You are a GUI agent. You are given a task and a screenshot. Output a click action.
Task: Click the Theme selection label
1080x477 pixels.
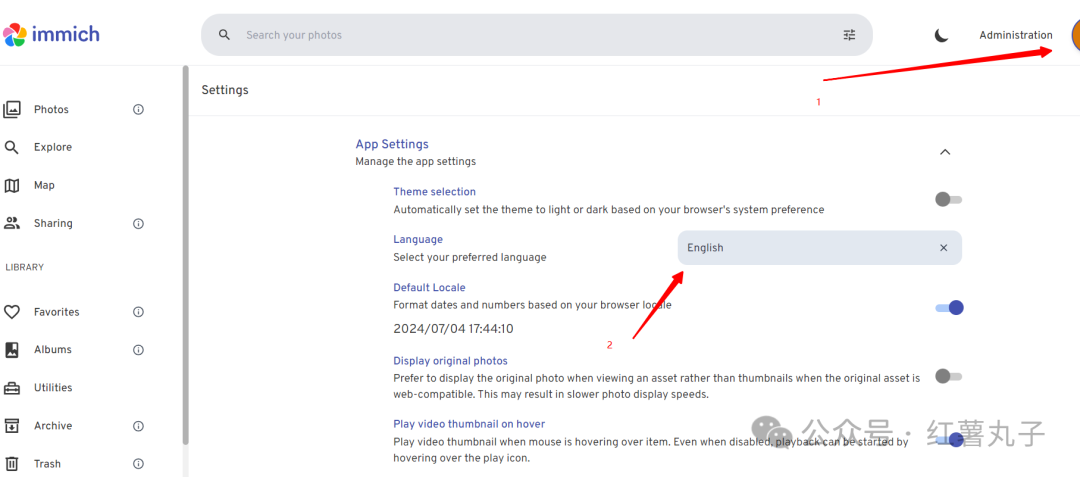point(435,191)
